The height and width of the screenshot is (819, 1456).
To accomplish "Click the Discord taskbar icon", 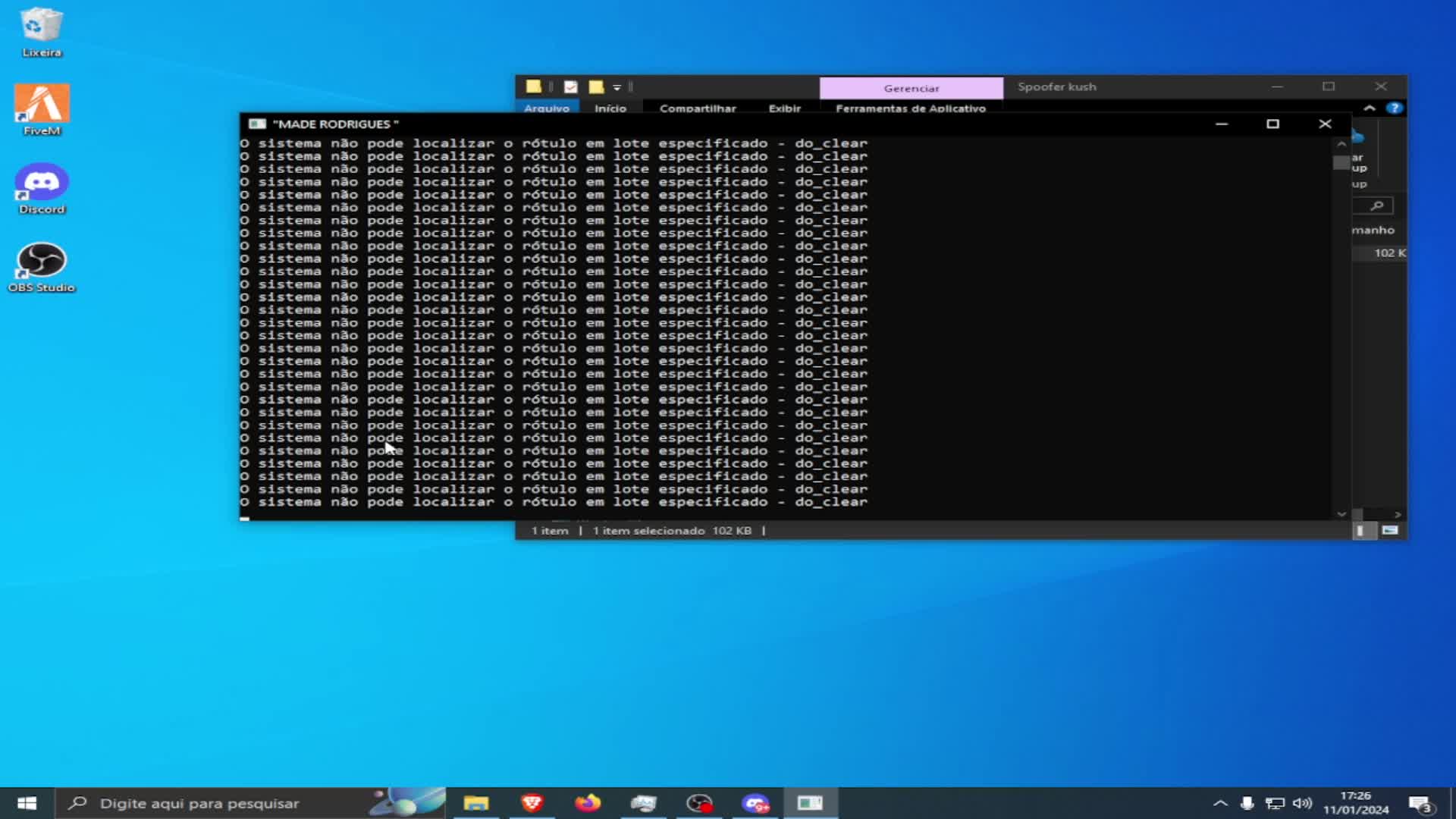I will (x=755, y=803).
